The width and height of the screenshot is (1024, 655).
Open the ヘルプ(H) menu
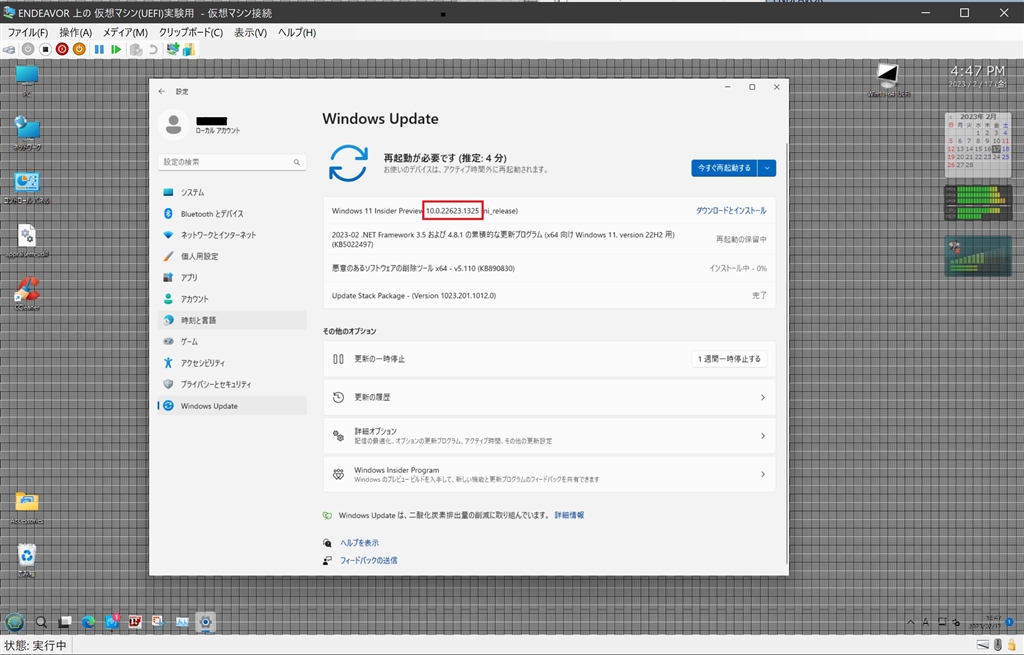pyautogui.click(x=297, y=33)
